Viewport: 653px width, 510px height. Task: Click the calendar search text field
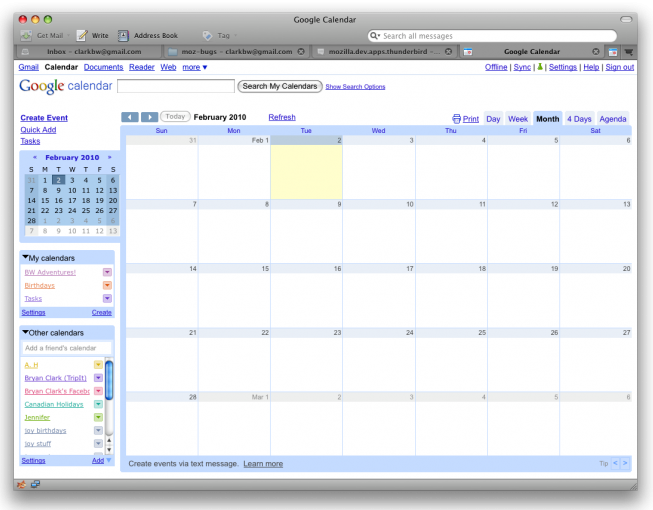(176, 86)
